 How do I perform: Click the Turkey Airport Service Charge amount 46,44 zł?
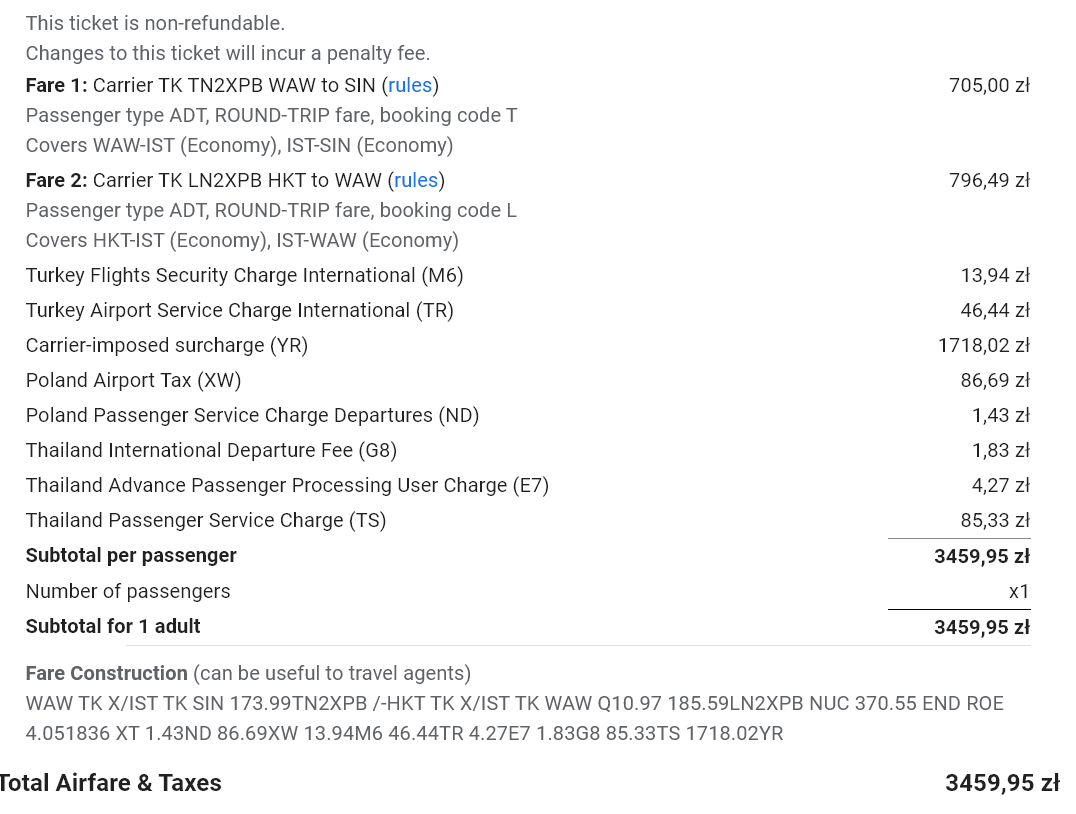click(995, 310)
